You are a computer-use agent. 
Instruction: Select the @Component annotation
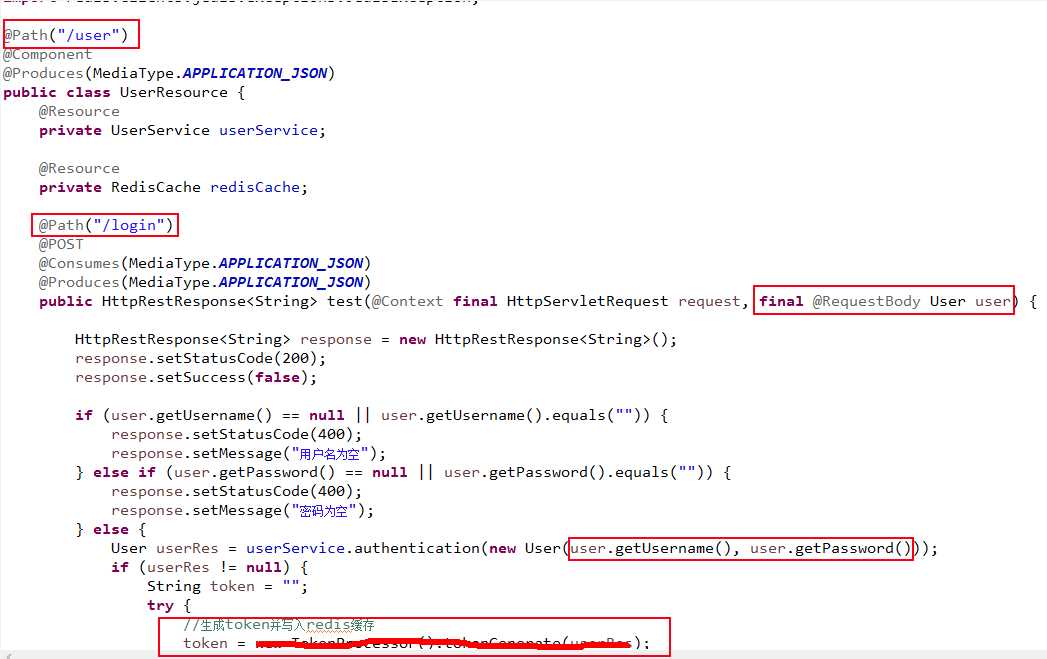47,54
